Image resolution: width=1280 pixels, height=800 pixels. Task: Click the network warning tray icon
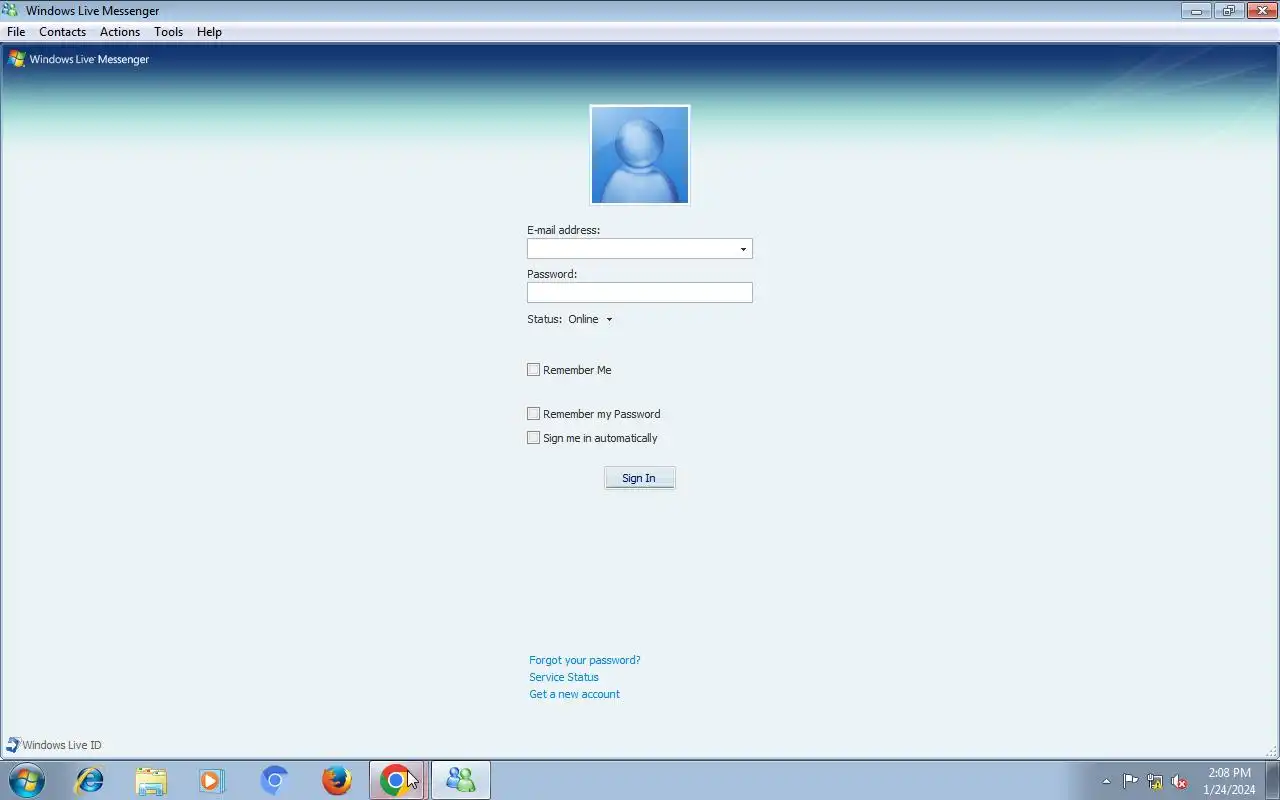[x=1155, y=781]
